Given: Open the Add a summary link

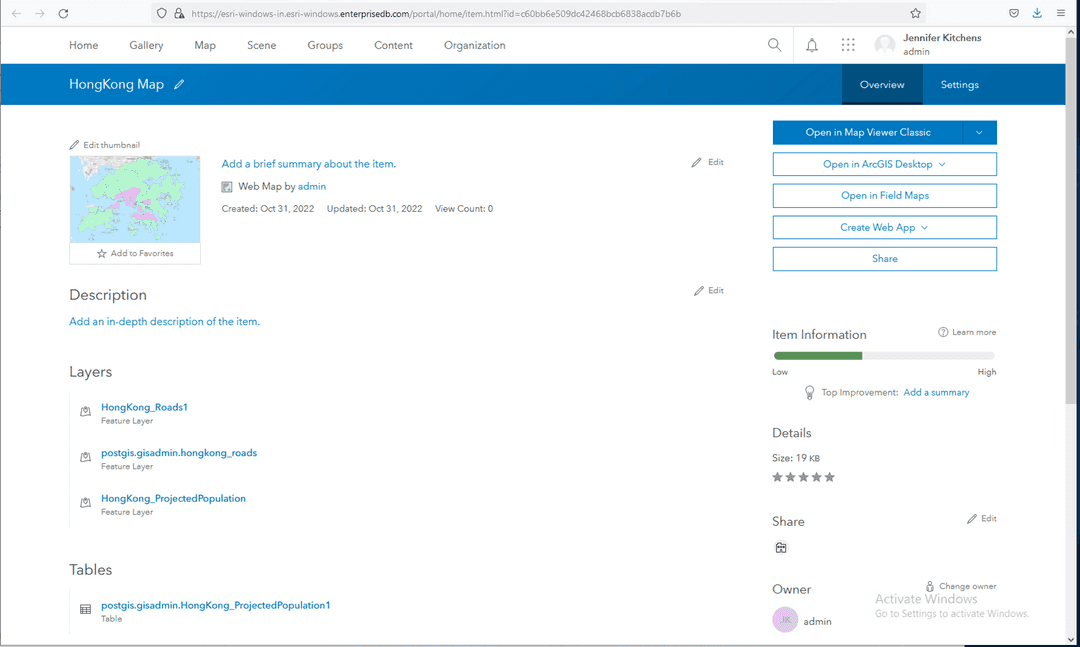Looking at the screenshot, I should (936, 392).
